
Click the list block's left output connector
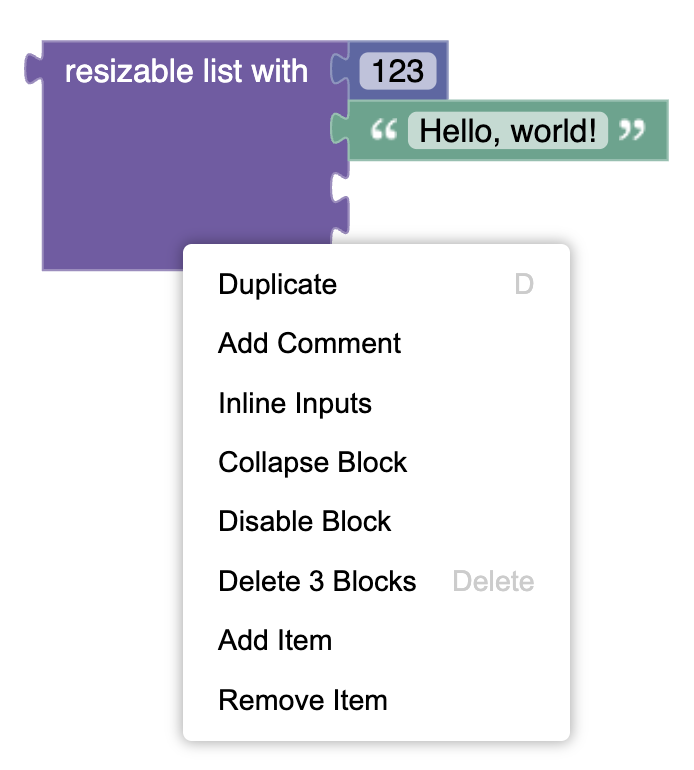pyautogui.click(x=34, y=68)
